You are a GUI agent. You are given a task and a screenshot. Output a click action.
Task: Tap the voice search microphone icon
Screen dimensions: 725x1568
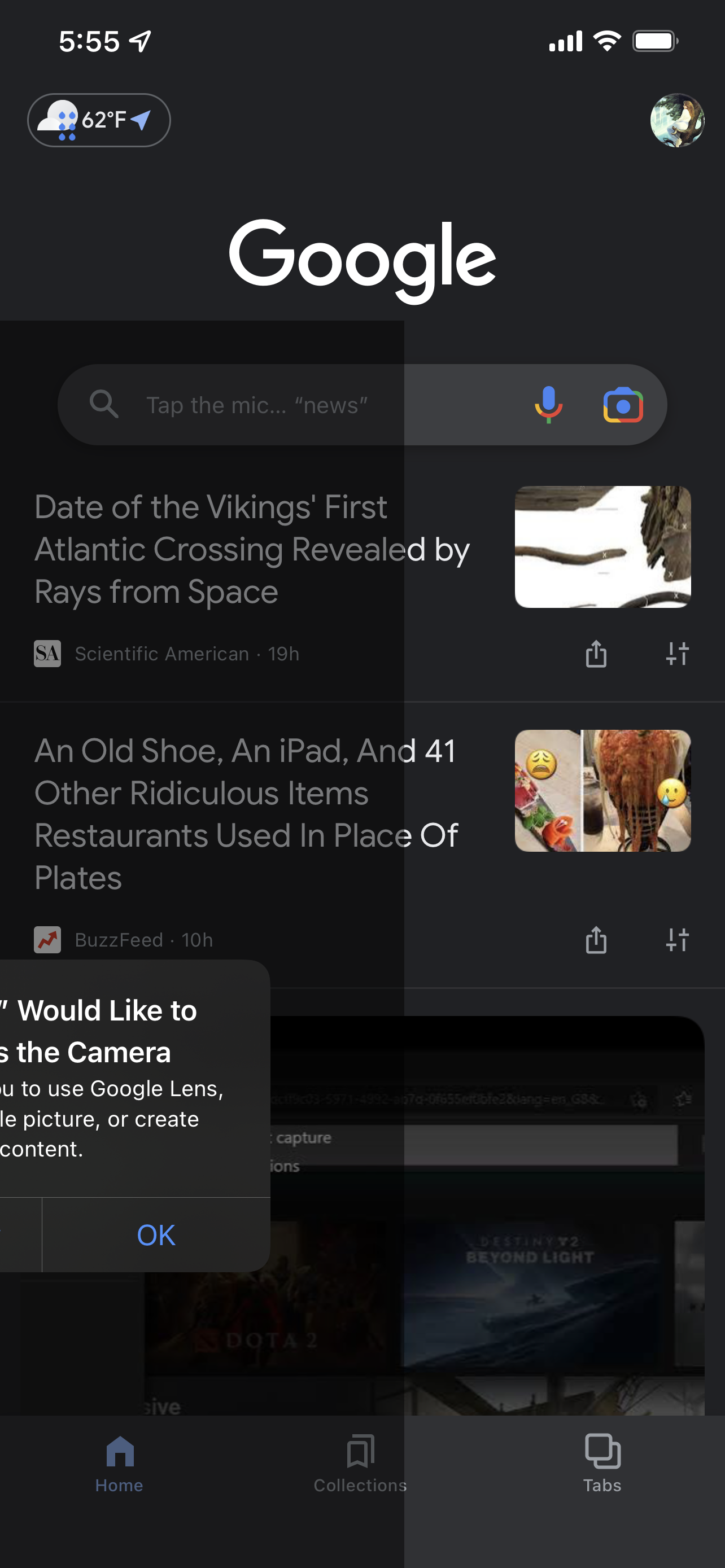548,405
